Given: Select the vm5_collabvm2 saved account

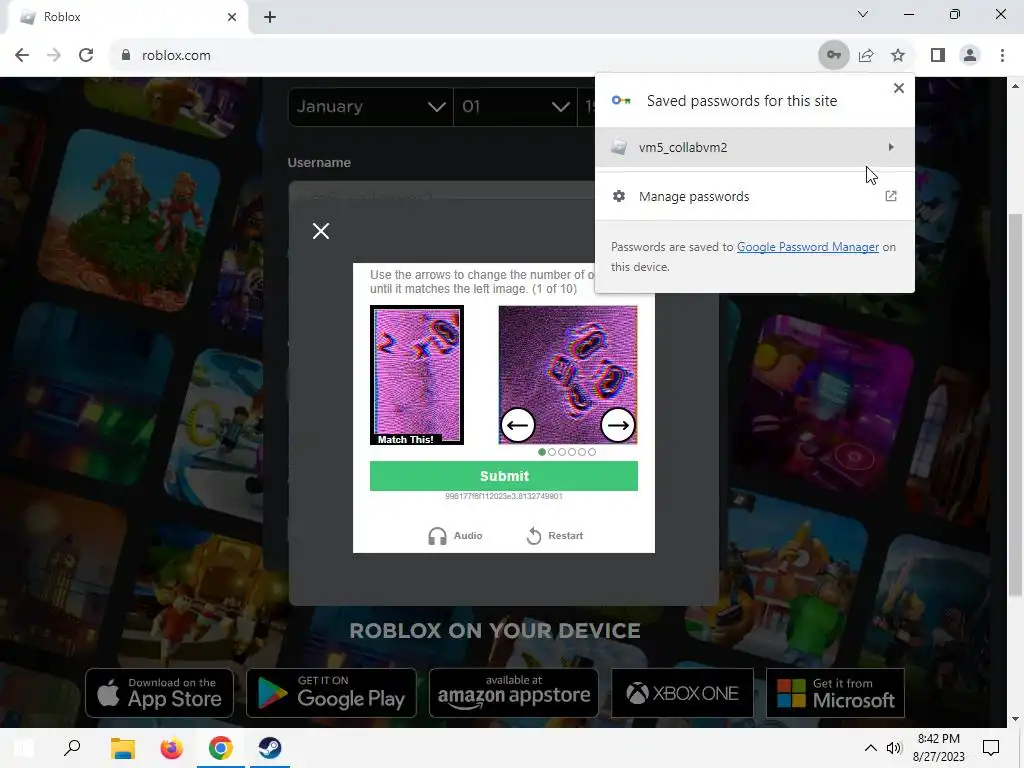Looking at the screenshot, I should click(x=755, y=148).
